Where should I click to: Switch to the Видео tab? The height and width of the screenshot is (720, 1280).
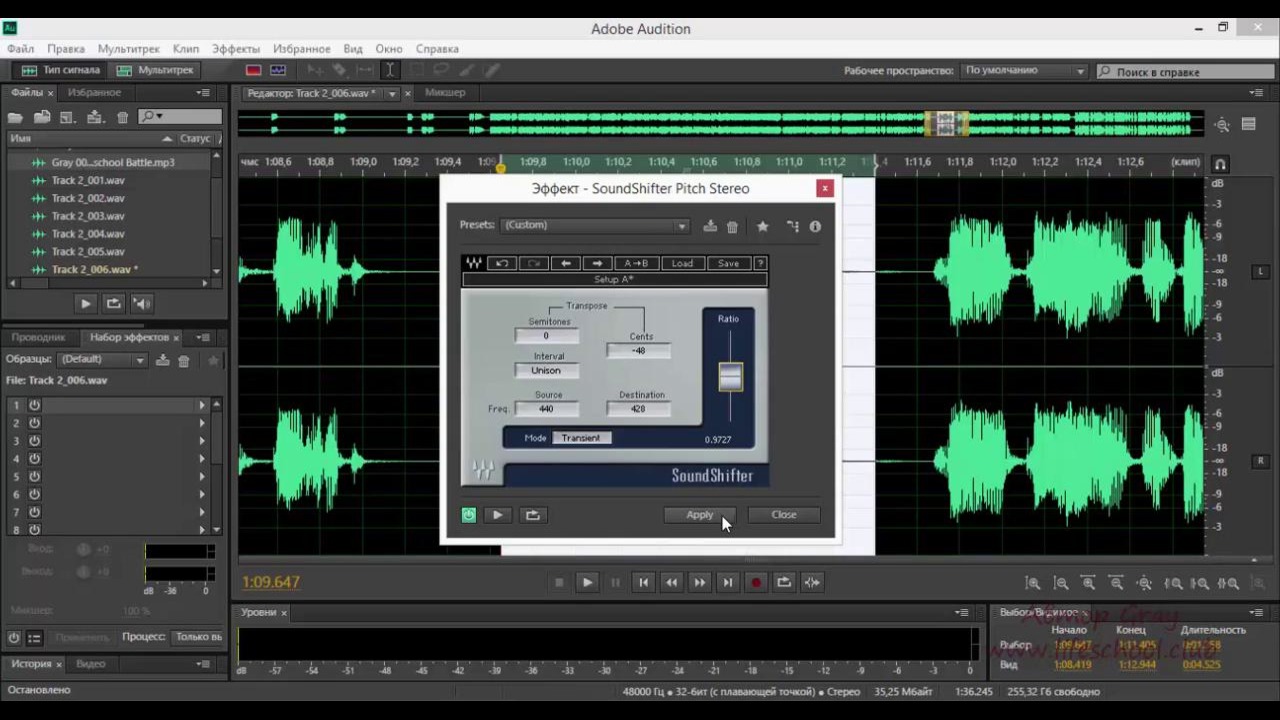pos(90,664)
